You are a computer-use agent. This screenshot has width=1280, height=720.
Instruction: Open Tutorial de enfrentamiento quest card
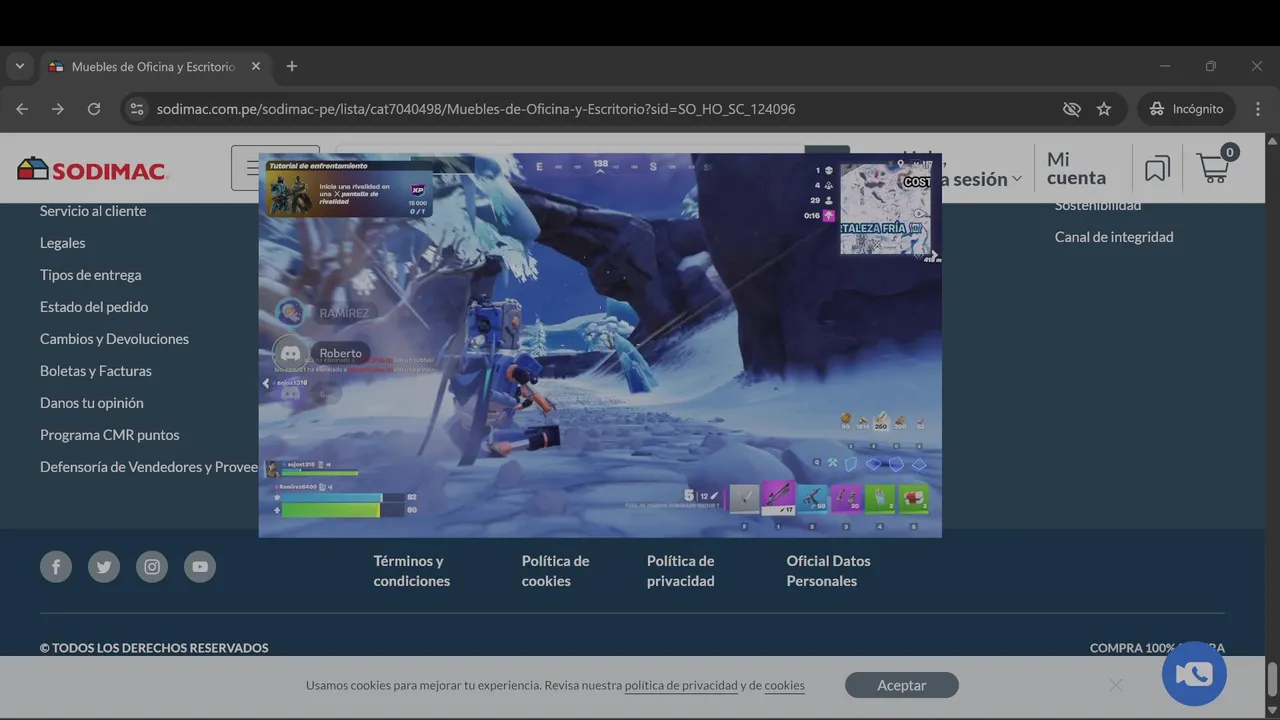(348, 189)
